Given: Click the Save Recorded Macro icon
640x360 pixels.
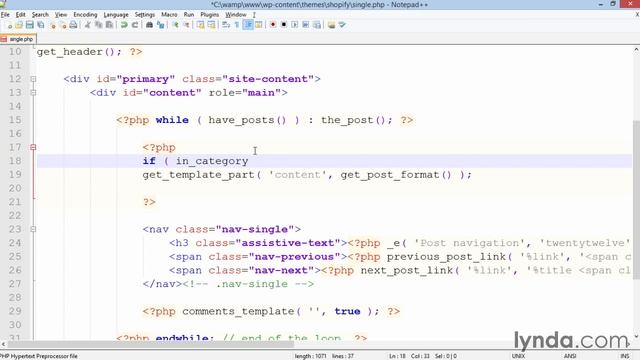Looking at the screenshot, I should (316, 25).
